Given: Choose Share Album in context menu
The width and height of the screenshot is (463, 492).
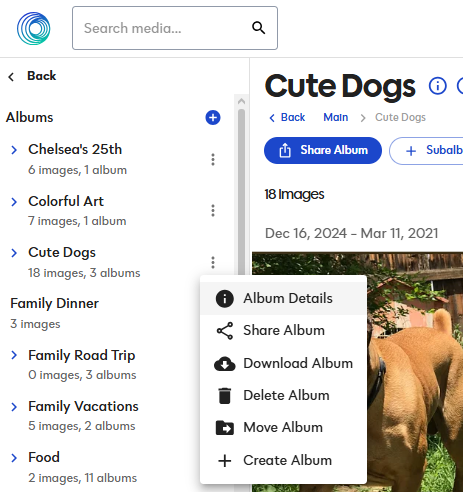Looking at the screenshot, I should [x=283, y=331].
